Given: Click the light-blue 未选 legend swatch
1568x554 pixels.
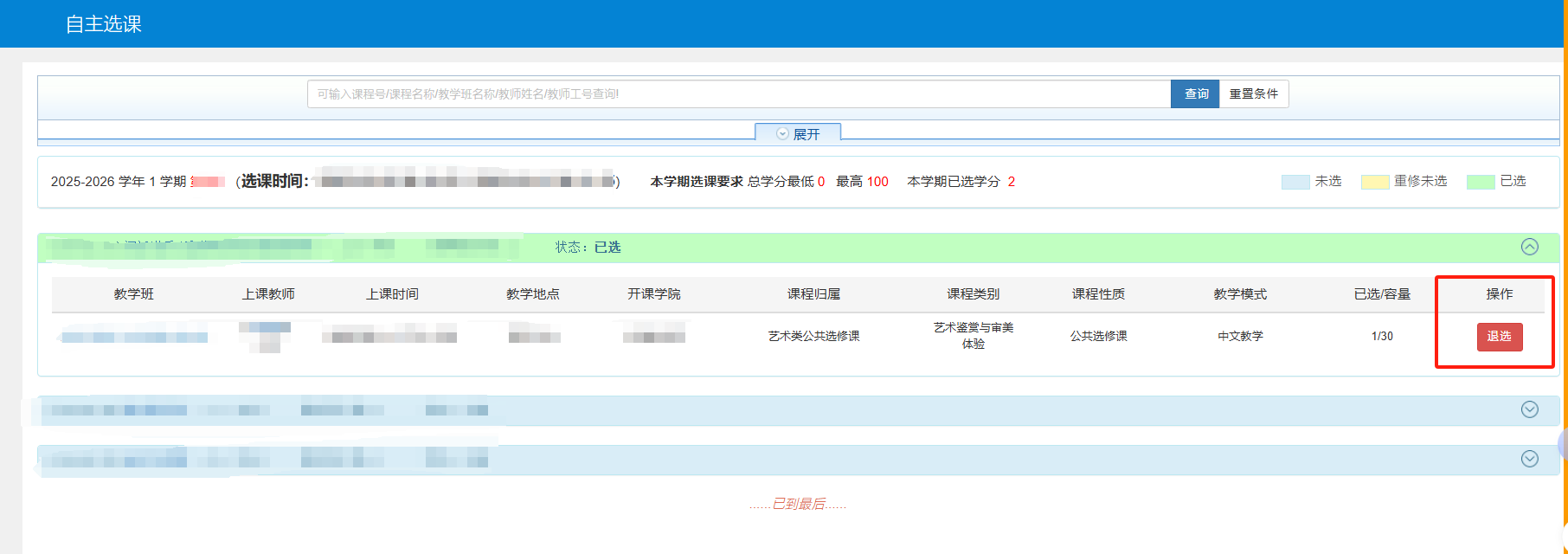Looking at the screenshot, I should click(1295, 182).
